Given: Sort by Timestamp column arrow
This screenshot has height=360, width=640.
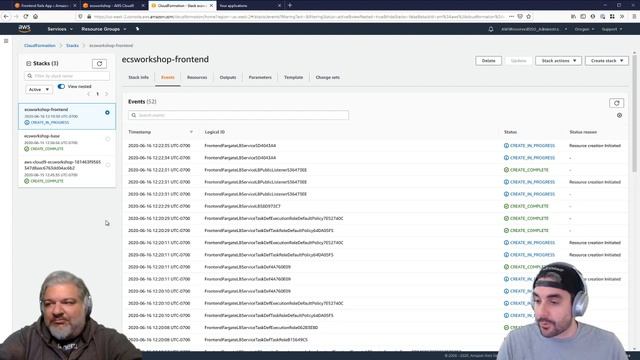Looking at the screenshot, I should coord(191,132).
